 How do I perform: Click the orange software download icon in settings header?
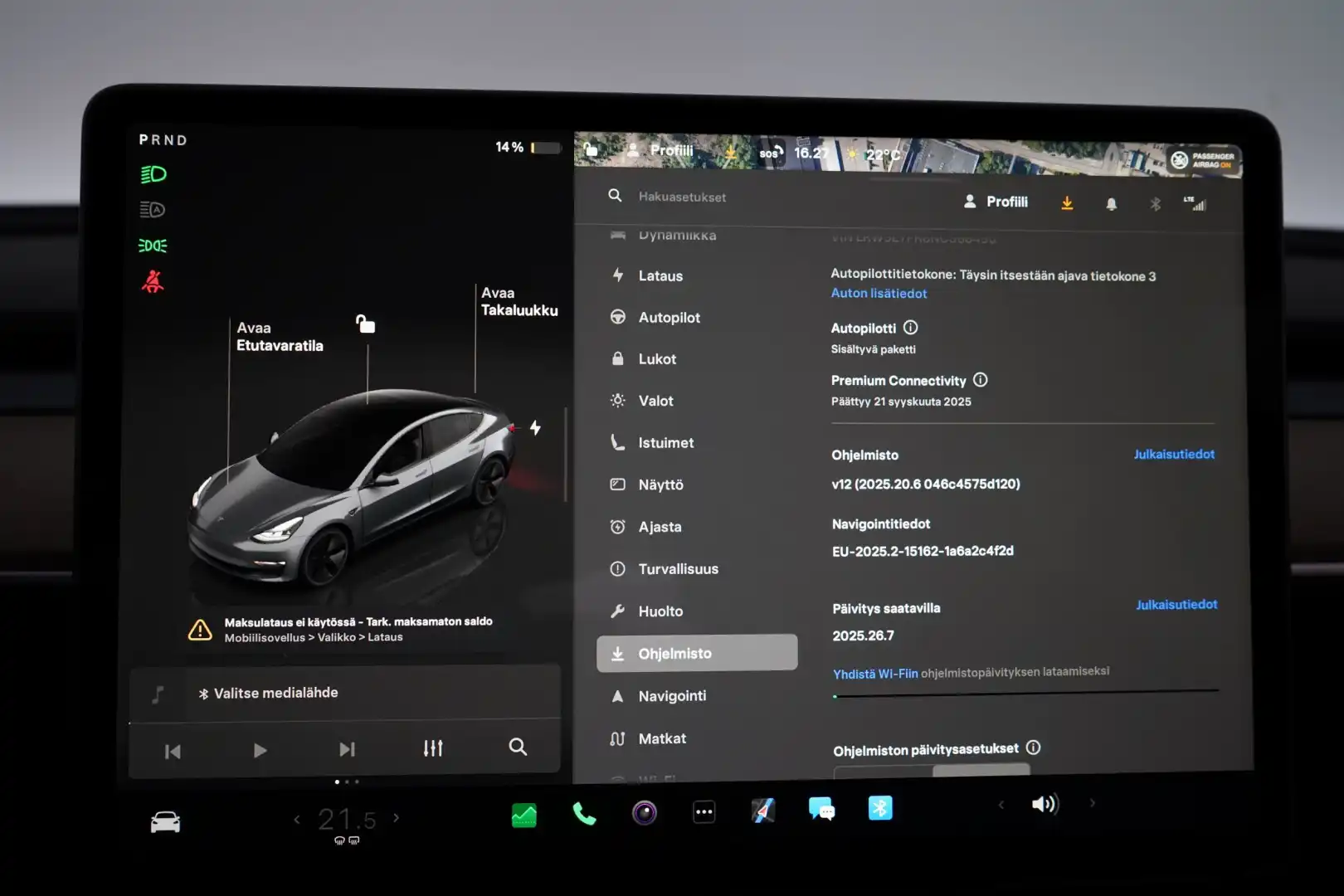click(x=1067, y=203)
